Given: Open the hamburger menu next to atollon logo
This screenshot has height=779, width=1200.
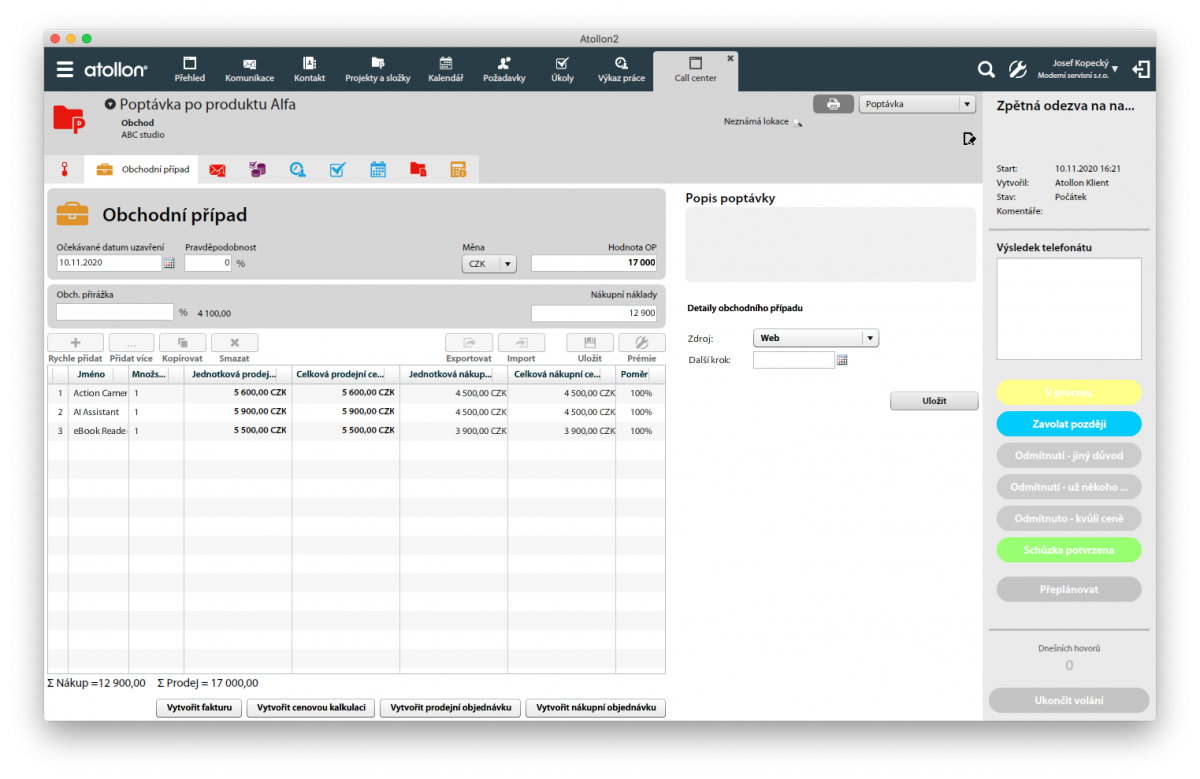Looking at the screenshot, I should click(65, 70).
